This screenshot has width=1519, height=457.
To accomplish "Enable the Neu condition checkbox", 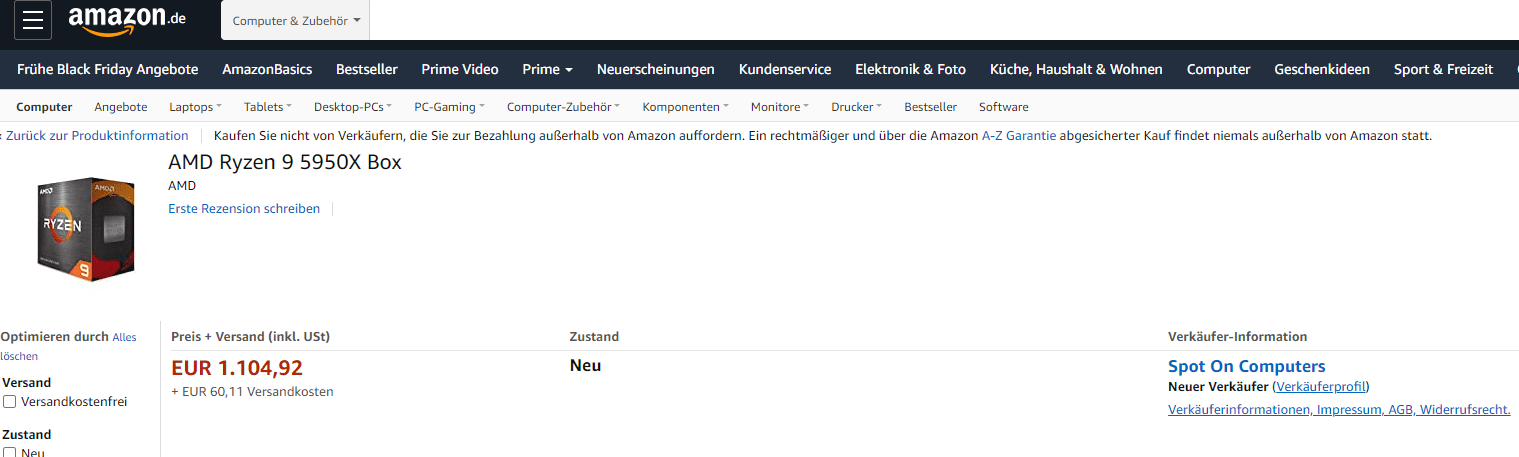I will pos(10,453).
